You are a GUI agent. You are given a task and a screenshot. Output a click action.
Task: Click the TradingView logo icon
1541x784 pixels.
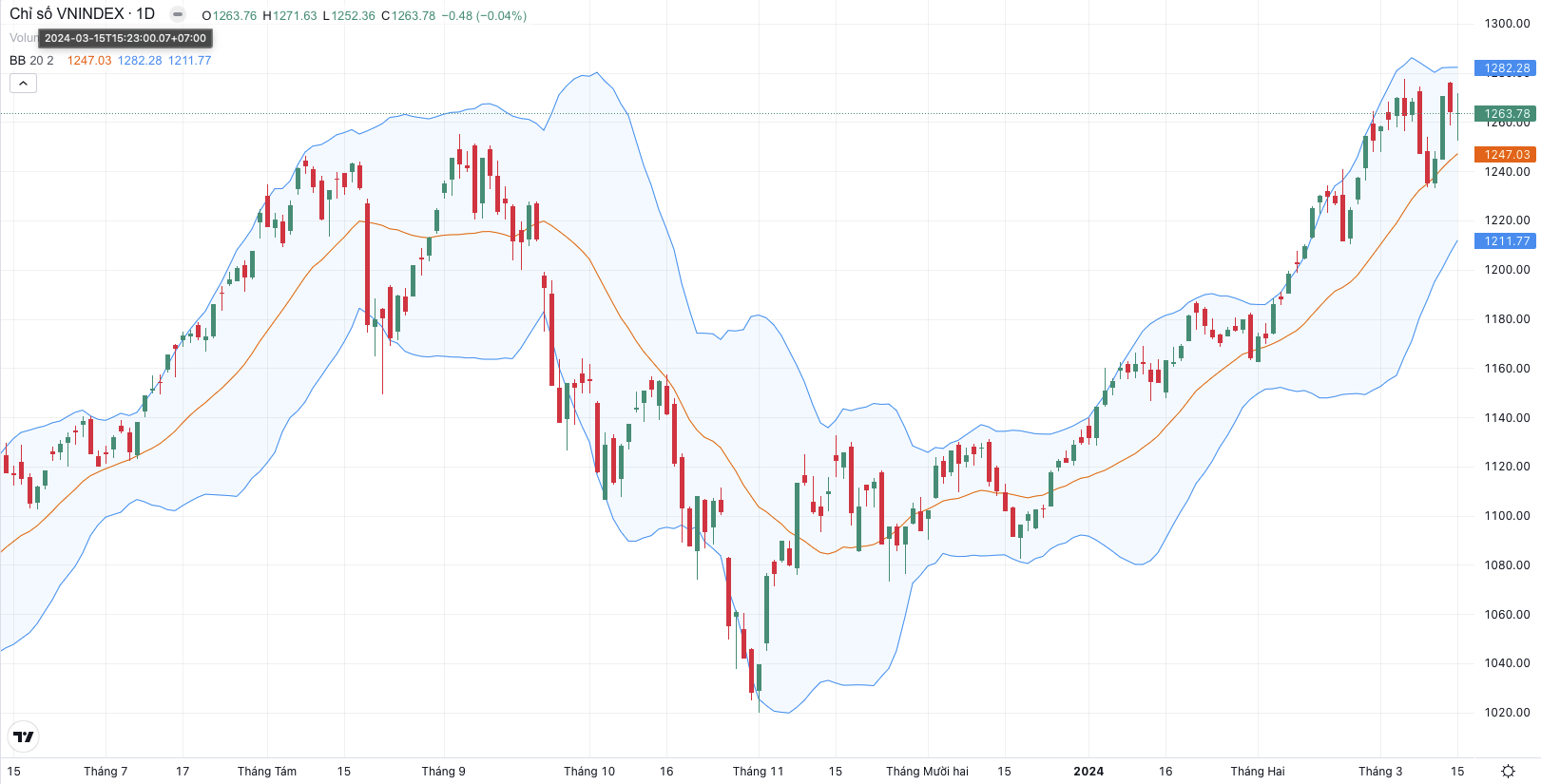pyautogui.click(x=24, y=736)
